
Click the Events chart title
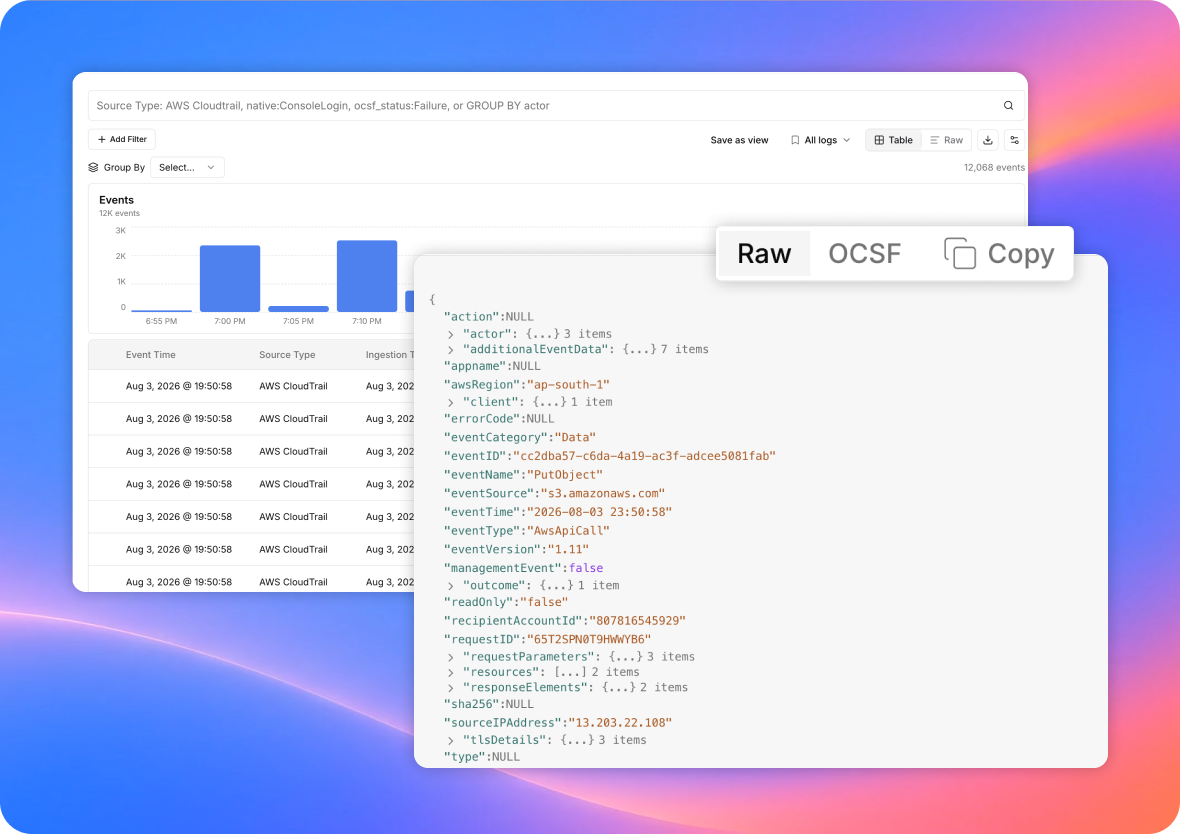pos(117,200)
